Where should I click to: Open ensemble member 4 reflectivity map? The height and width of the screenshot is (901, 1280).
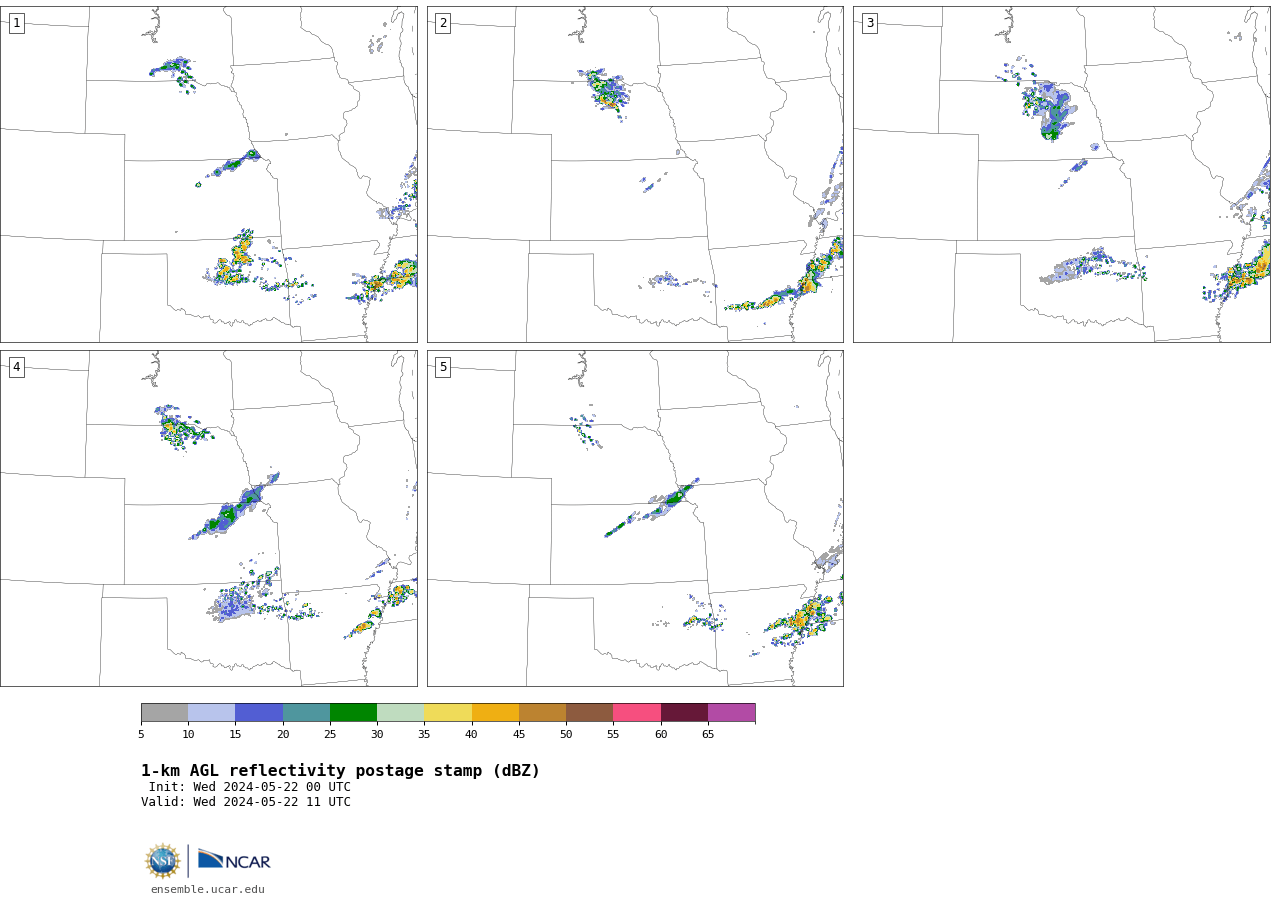[209, 518]
